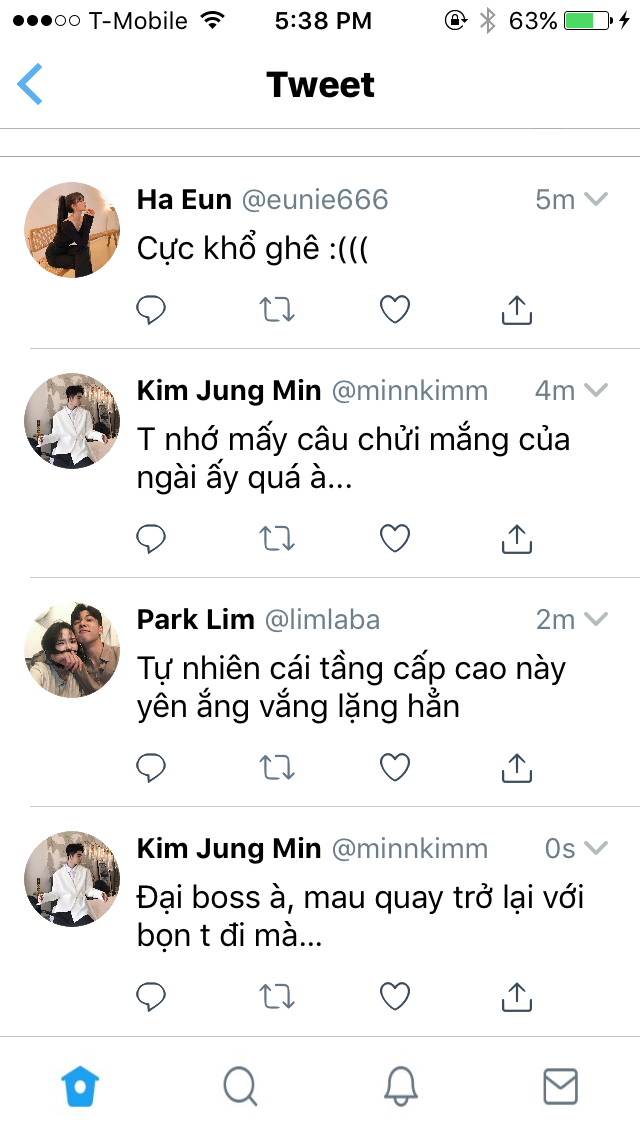Retweet Park Lim's tweet

pyautogui.click(x=277, y=767)
